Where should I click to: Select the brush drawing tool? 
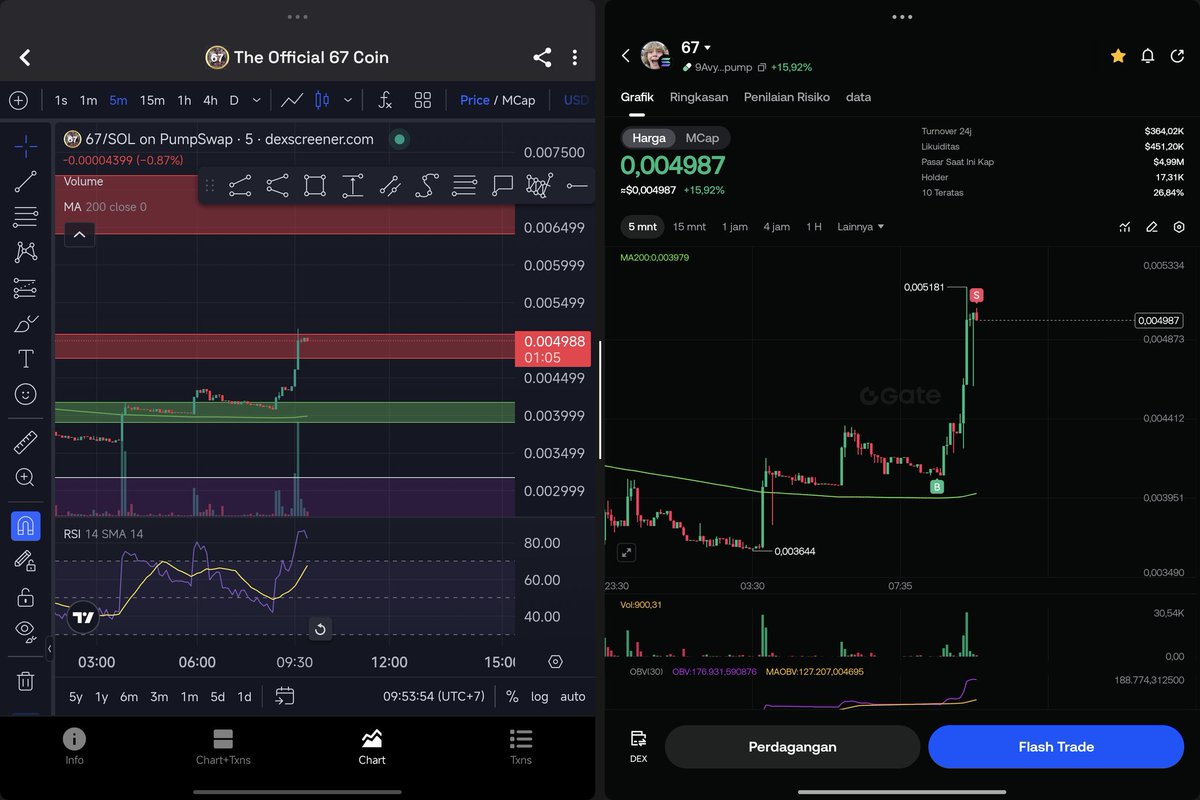[x=26, y=324]
